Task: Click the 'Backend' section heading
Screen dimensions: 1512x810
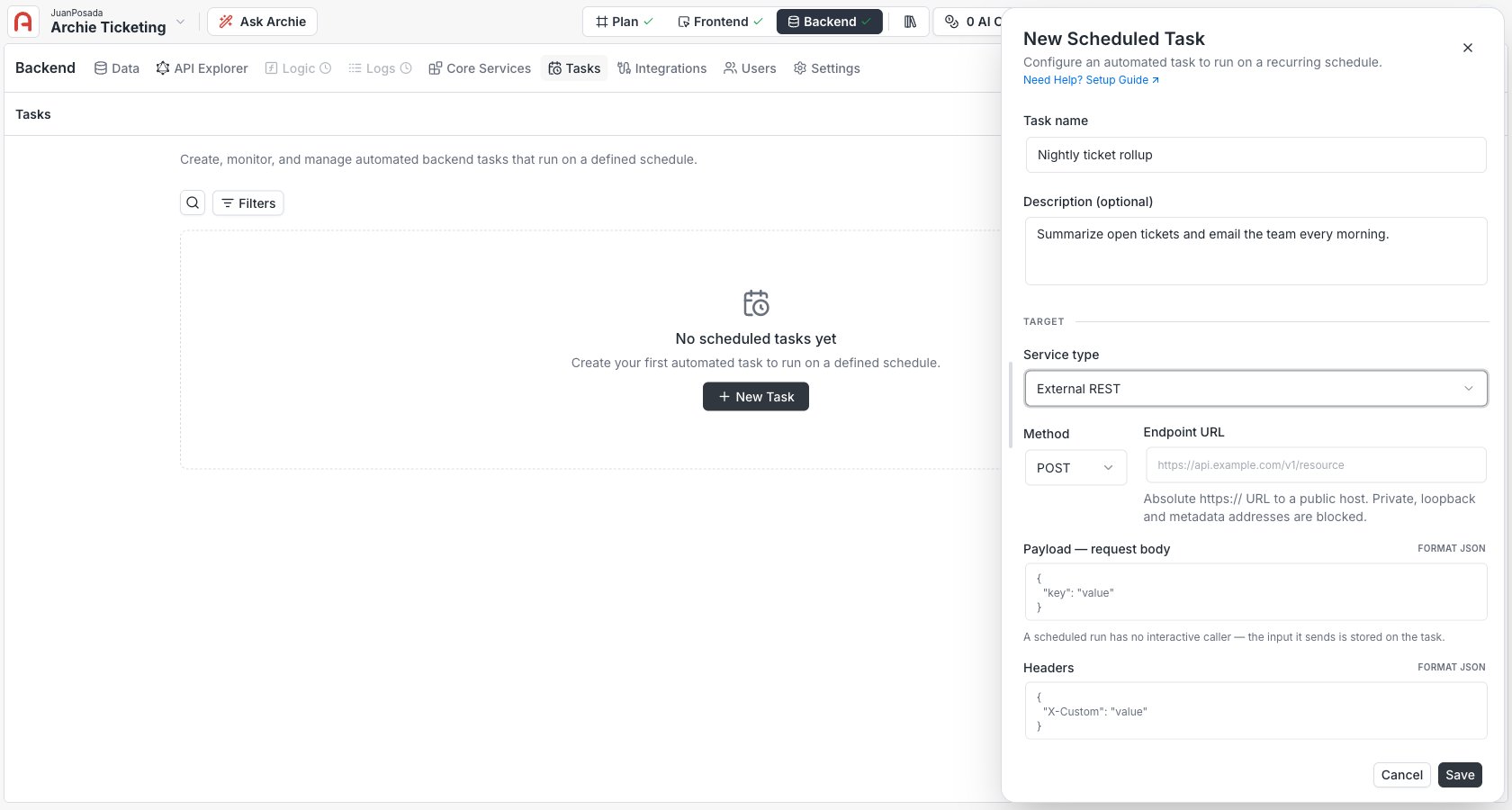Action: [x=45, y=68]
